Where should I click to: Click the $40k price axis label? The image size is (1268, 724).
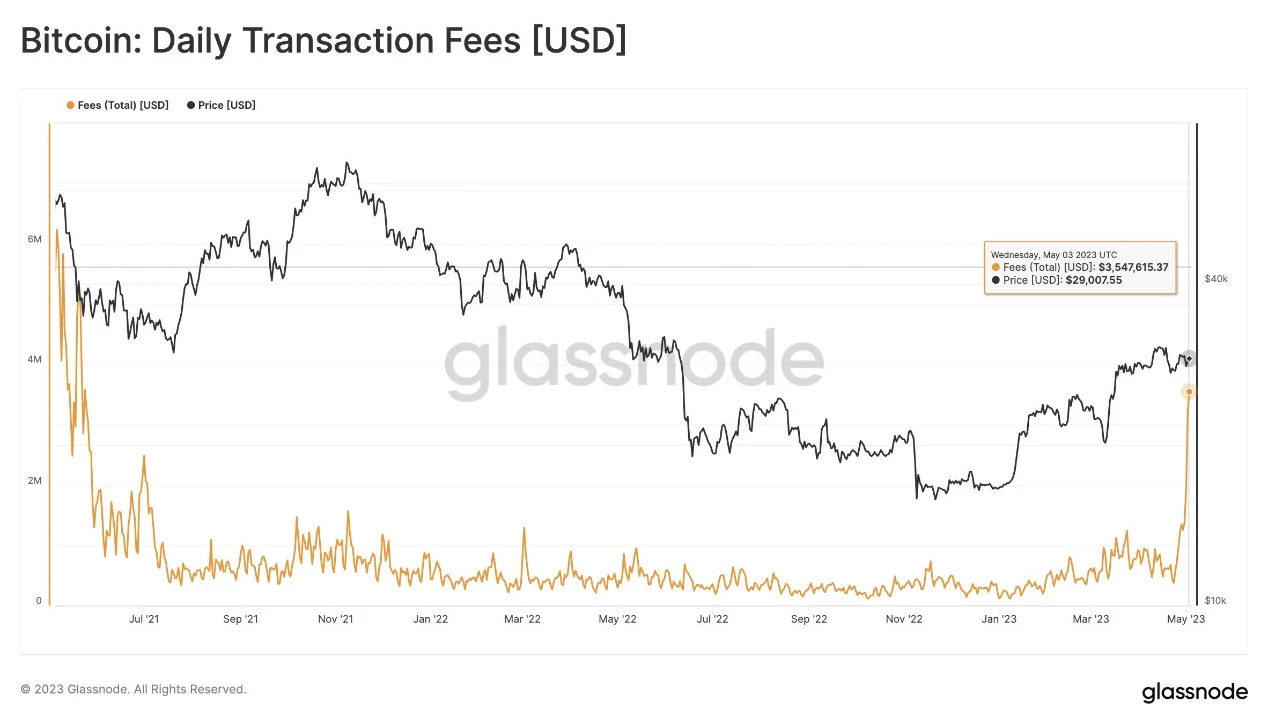click(x=1216, y=279)
